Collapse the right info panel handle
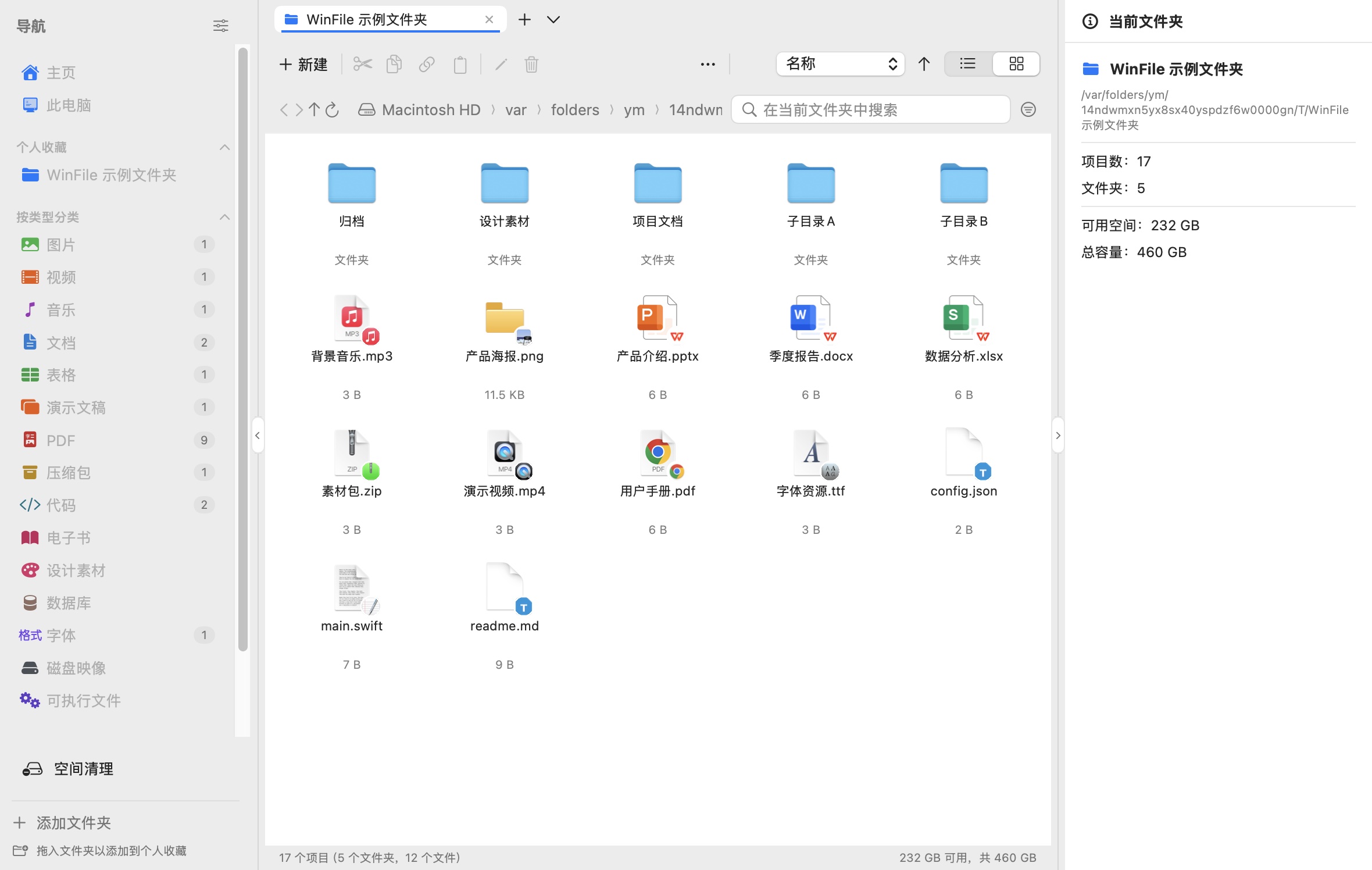 coord(1058,435)
